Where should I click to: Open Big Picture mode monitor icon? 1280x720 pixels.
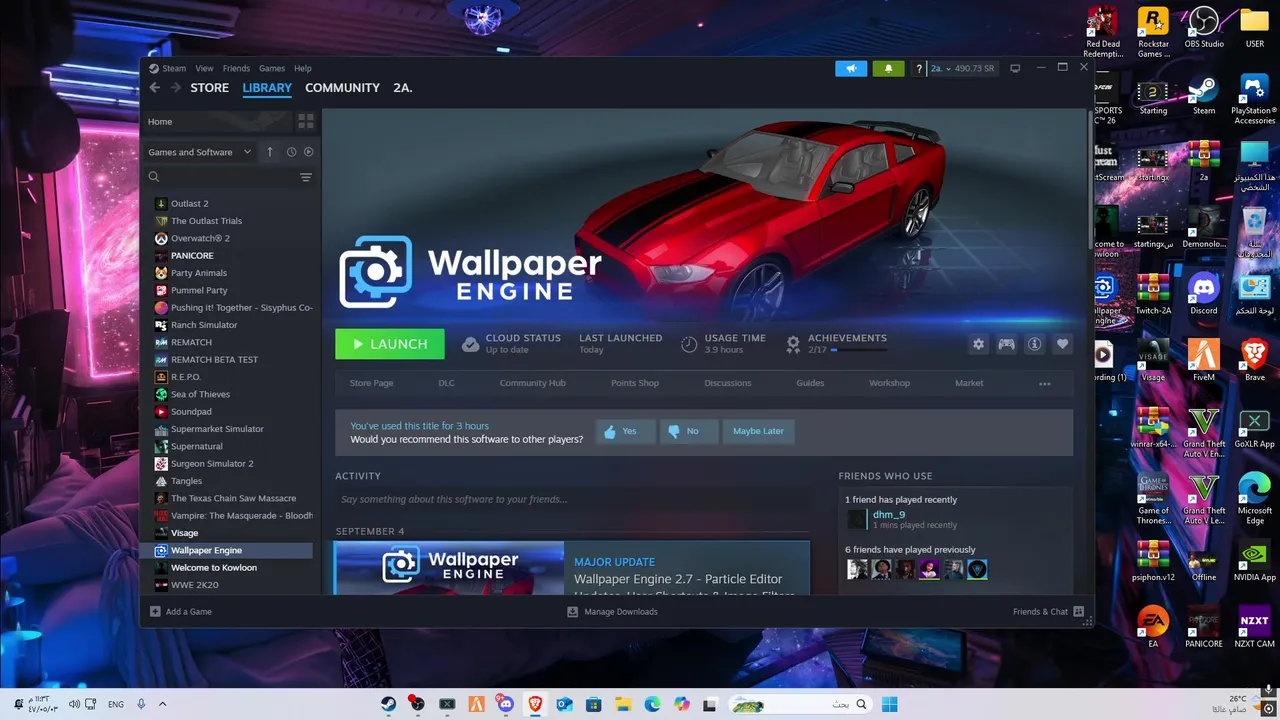[x=1015, y=68]
